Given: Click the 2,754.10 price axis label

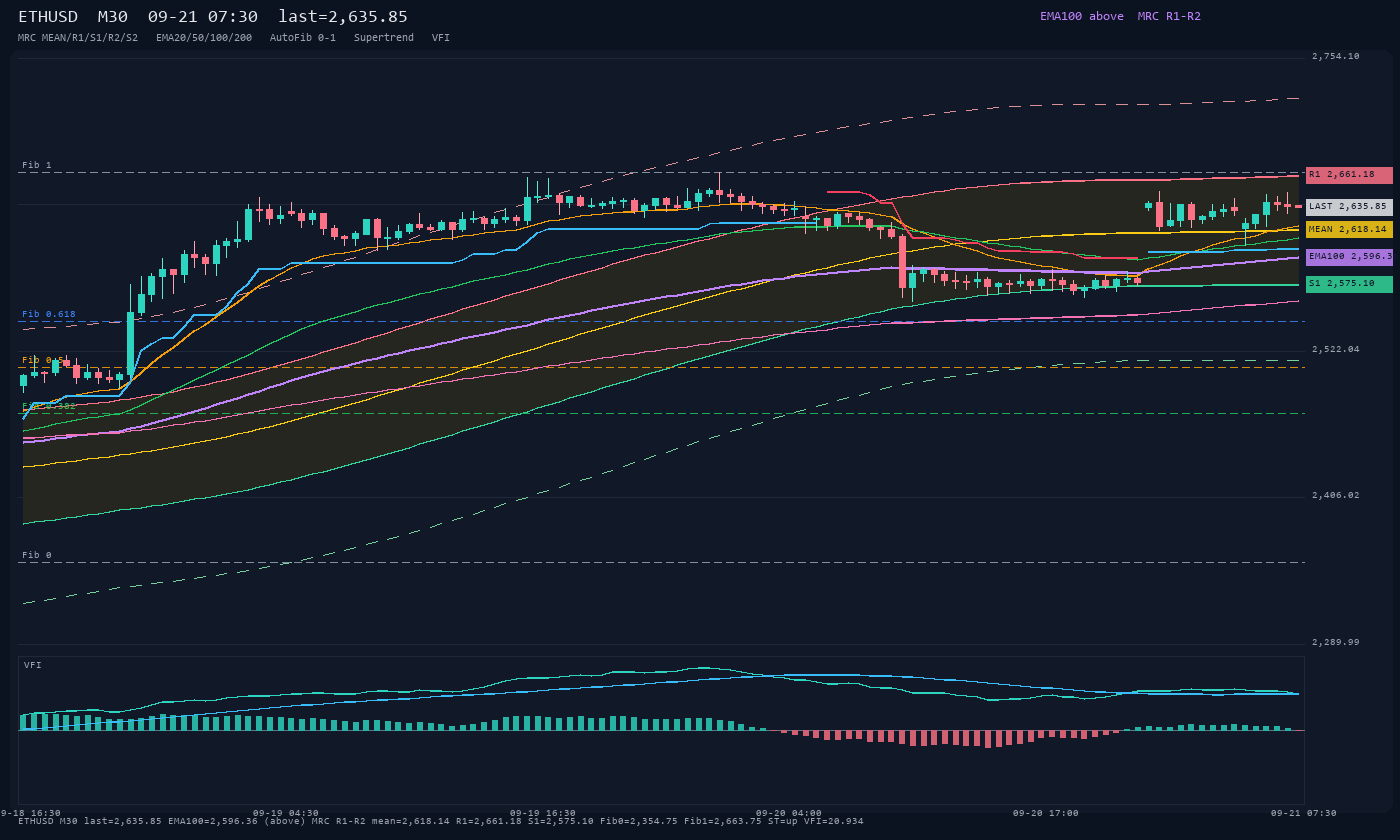Looking at the screenshot, I should tap(1336, 57).
